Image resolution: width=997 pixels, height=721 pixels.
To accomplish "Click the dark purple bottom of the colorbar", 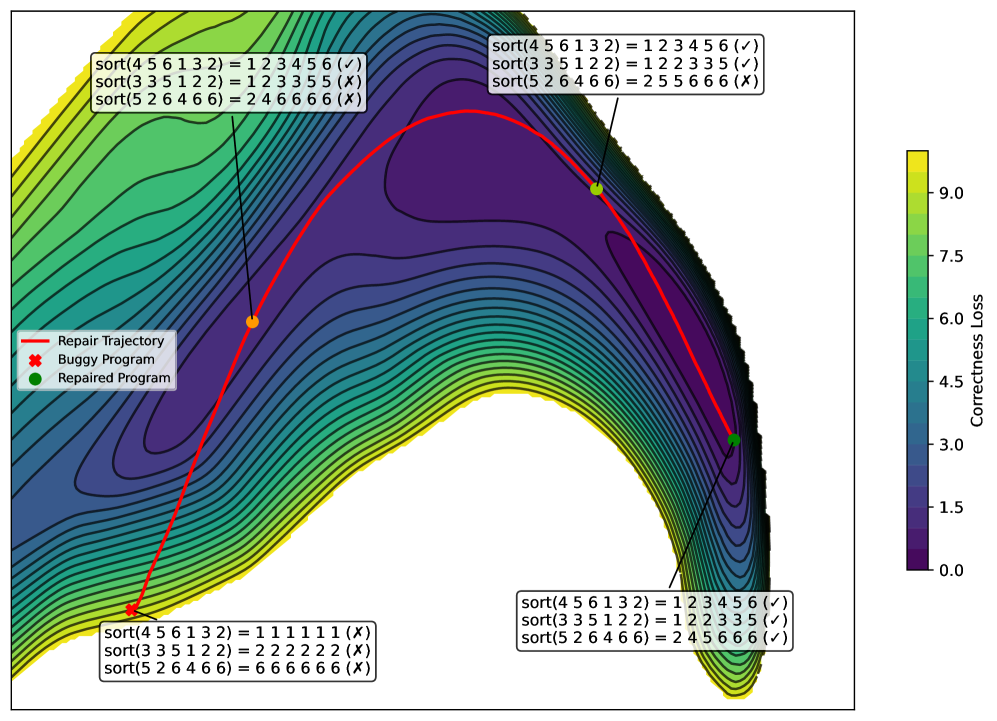I will (918, 560).
